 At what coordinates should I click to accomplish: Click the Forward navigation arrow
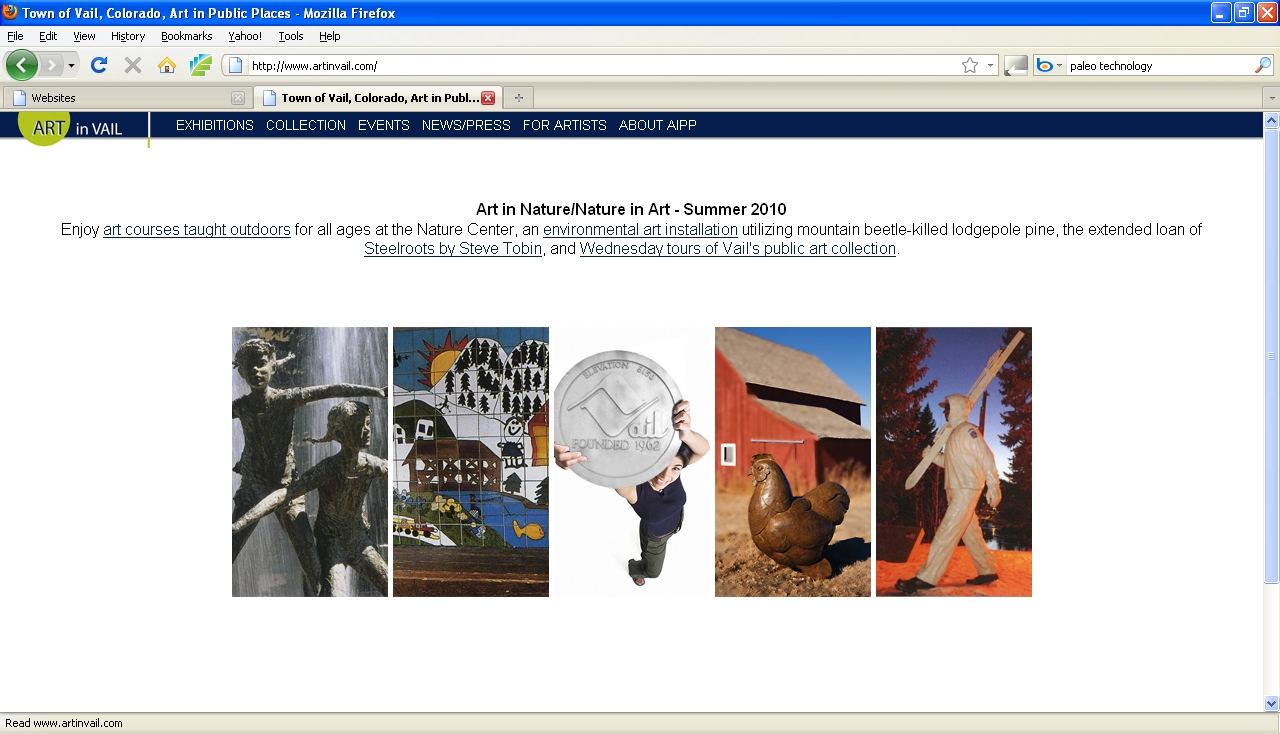coord(51,65)
